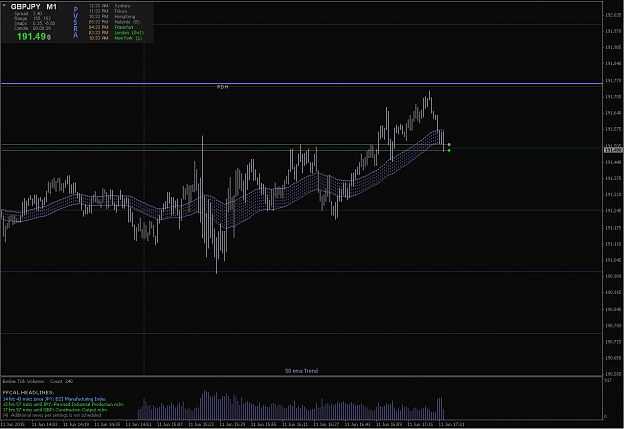The image size is (625, 429).
Task: Select the Swaps value line
Action: (x=35, y=23)
